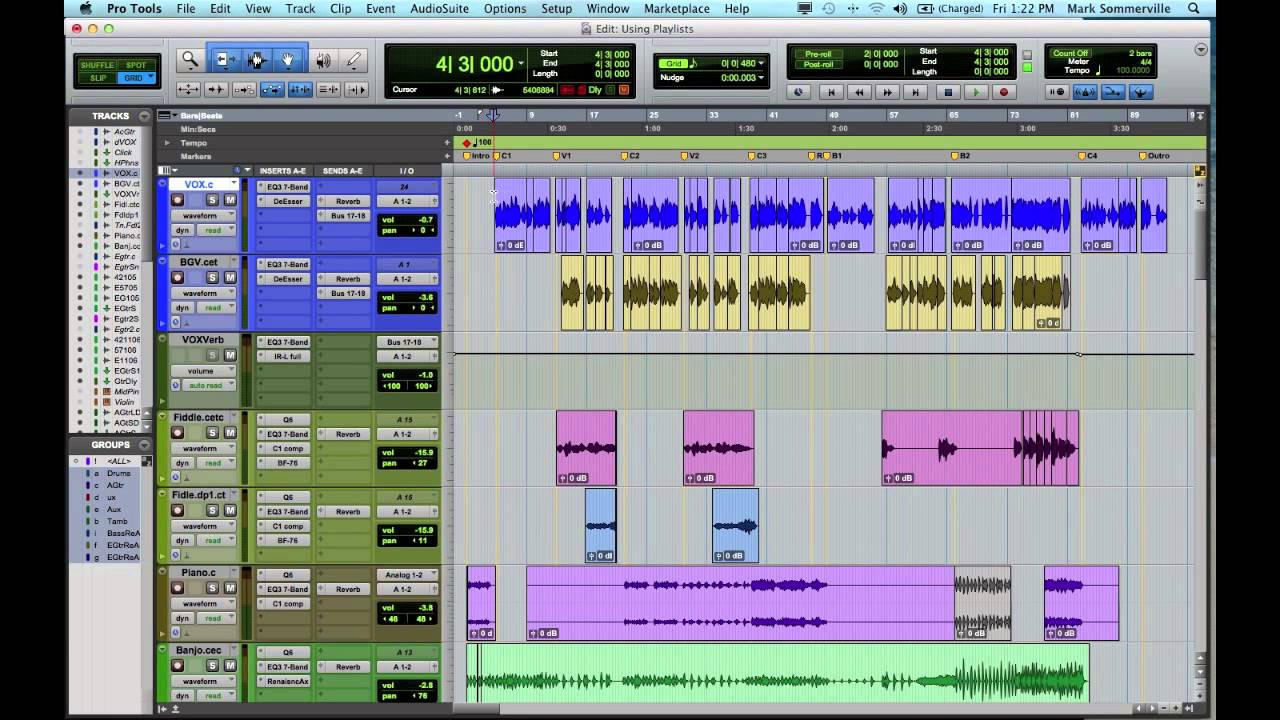Enable Slip edit mode

tap(98, 78)
